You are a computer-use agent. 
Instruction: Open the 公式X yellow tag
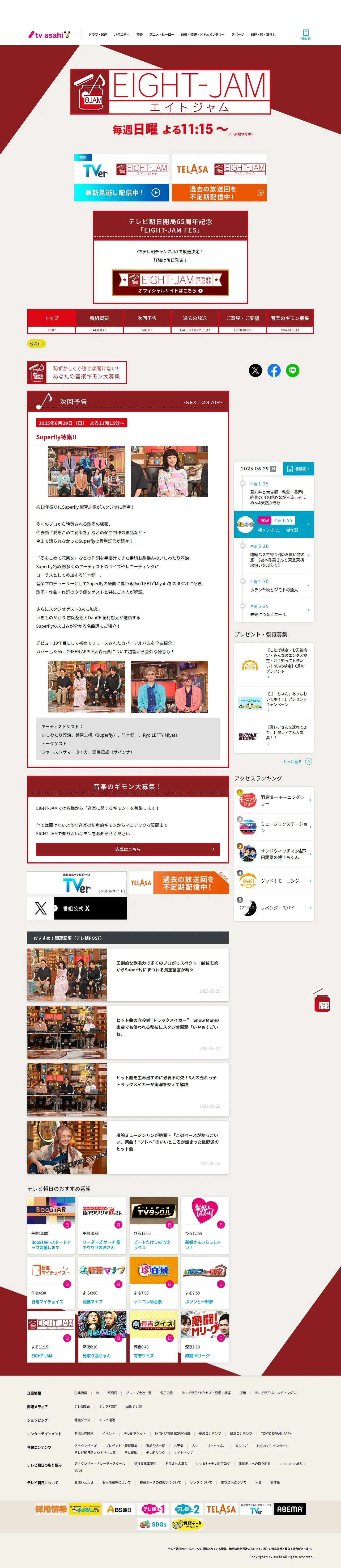click(x=36, y=344)
